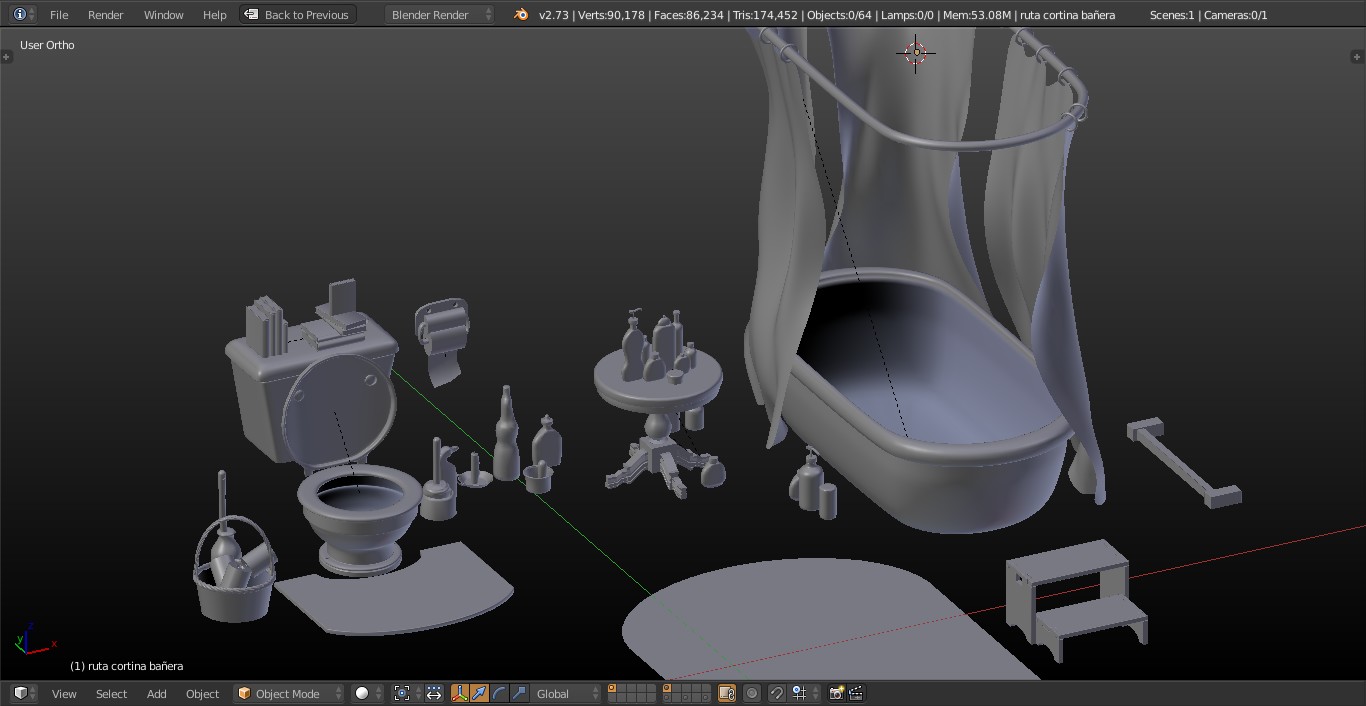Click the first scene layer button
The height and width of the screenshot is (706, 1366).
pyautogui.click(x=612, y=688)
